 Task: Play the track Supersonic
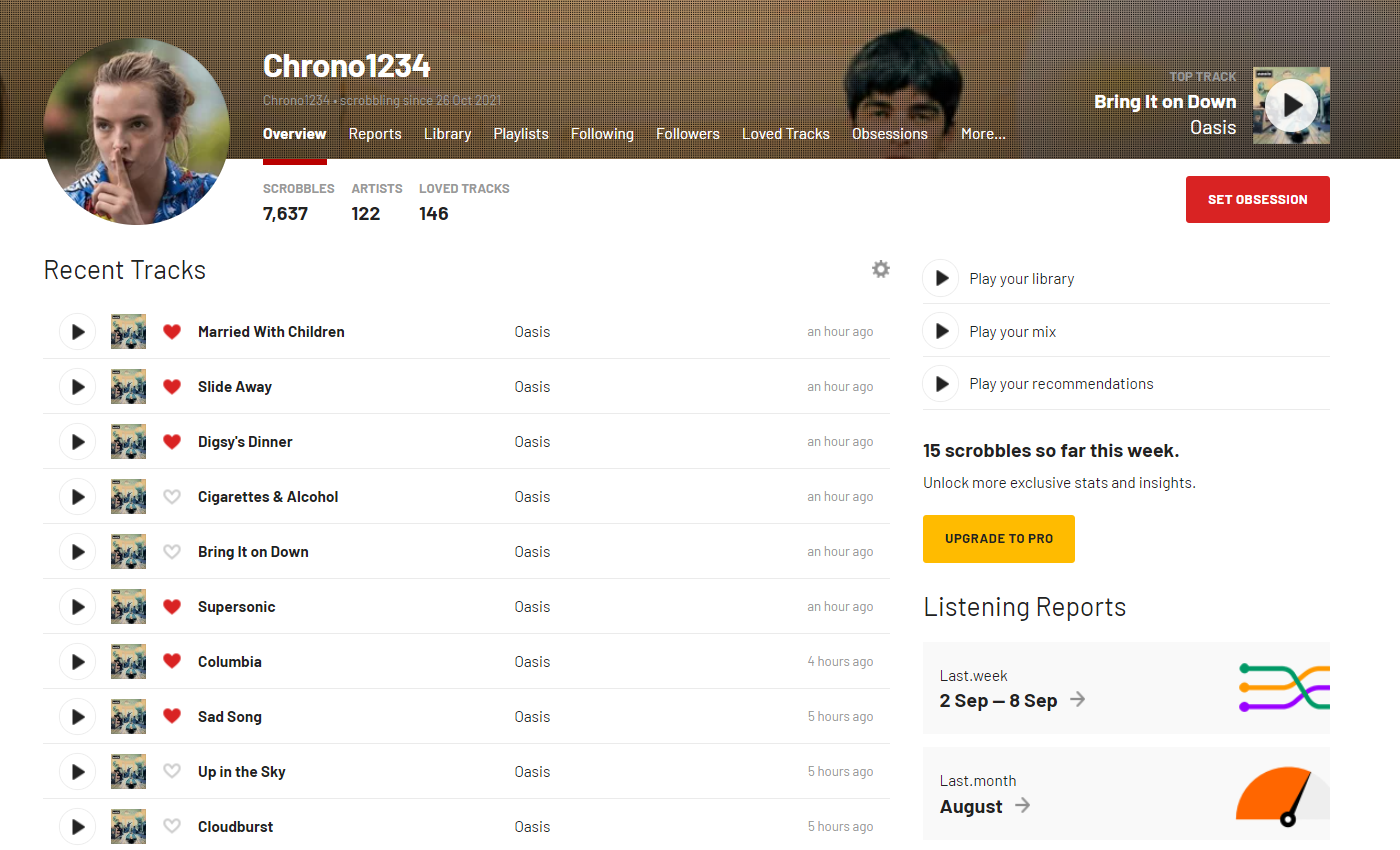pyautogui.click(x=78, y=607)
